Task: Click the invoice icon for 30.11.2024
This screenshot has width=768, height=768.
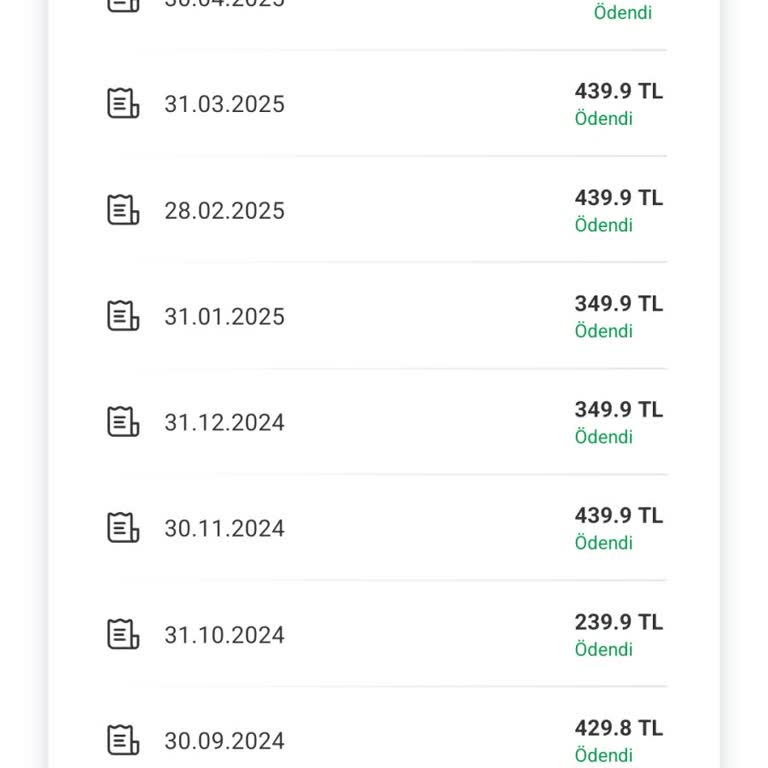Action: (123, 528)
